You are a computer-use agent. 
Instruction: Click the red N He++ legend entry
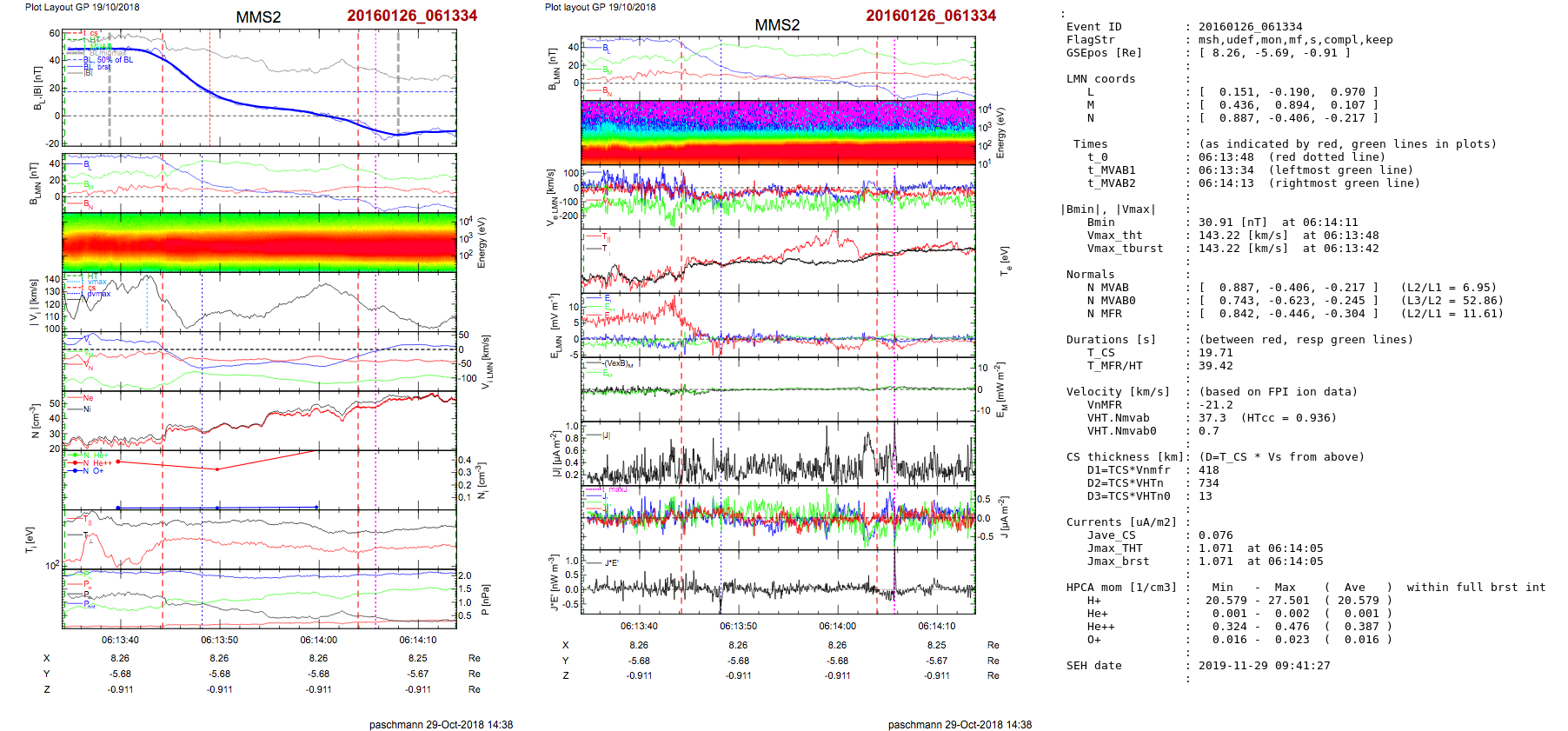coord(94,463)
